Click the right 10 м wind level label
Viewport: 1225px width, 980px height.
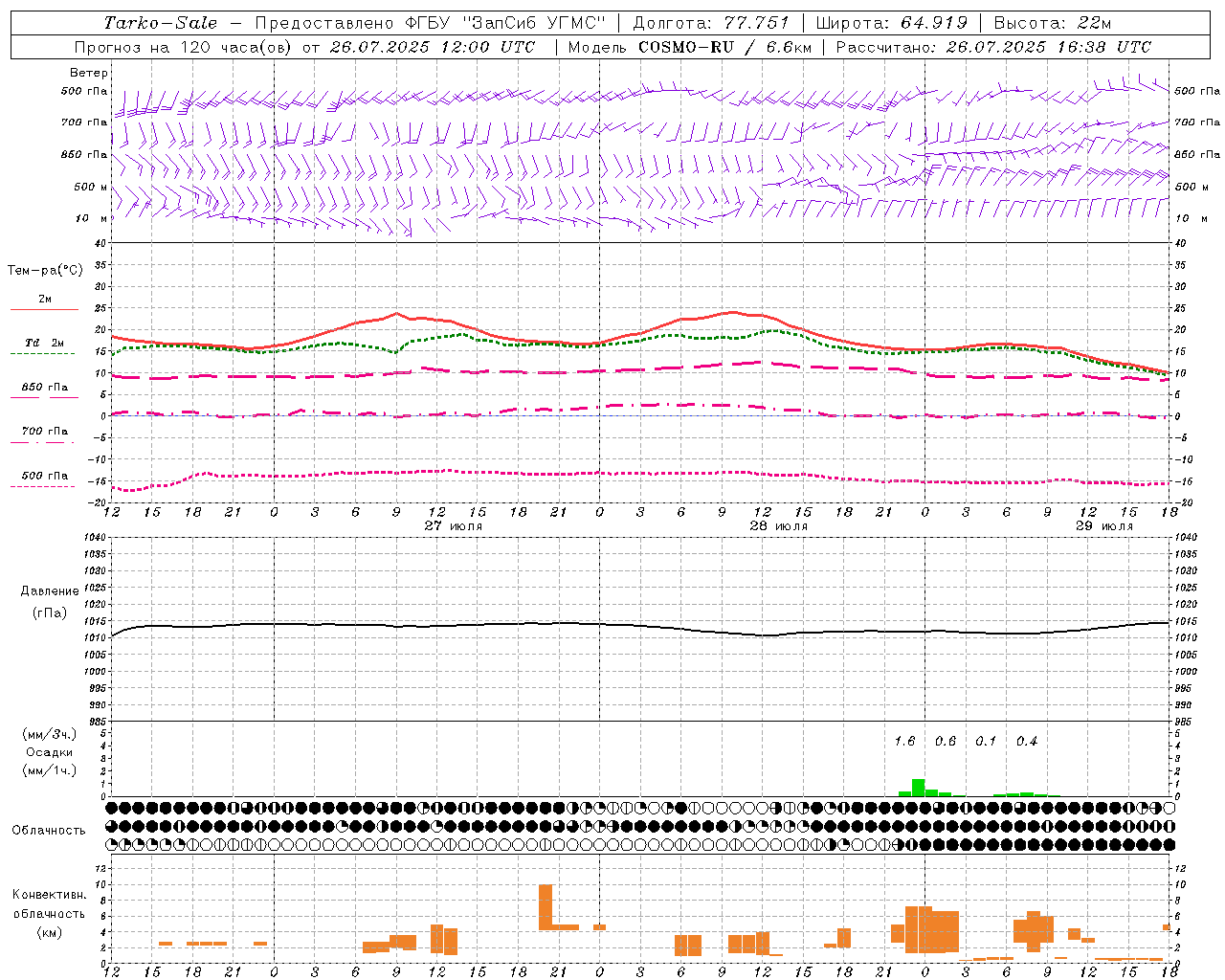(x=1192, y=218)
